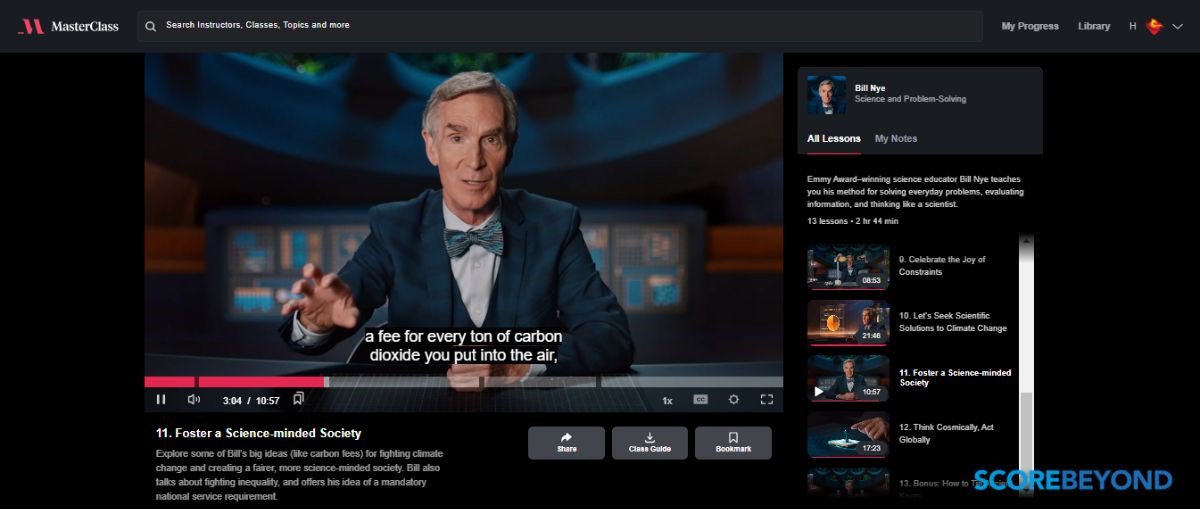Open My Progress in the top navigation
The height and width of the screenshot is (509, 1200).
[1029, 26]
